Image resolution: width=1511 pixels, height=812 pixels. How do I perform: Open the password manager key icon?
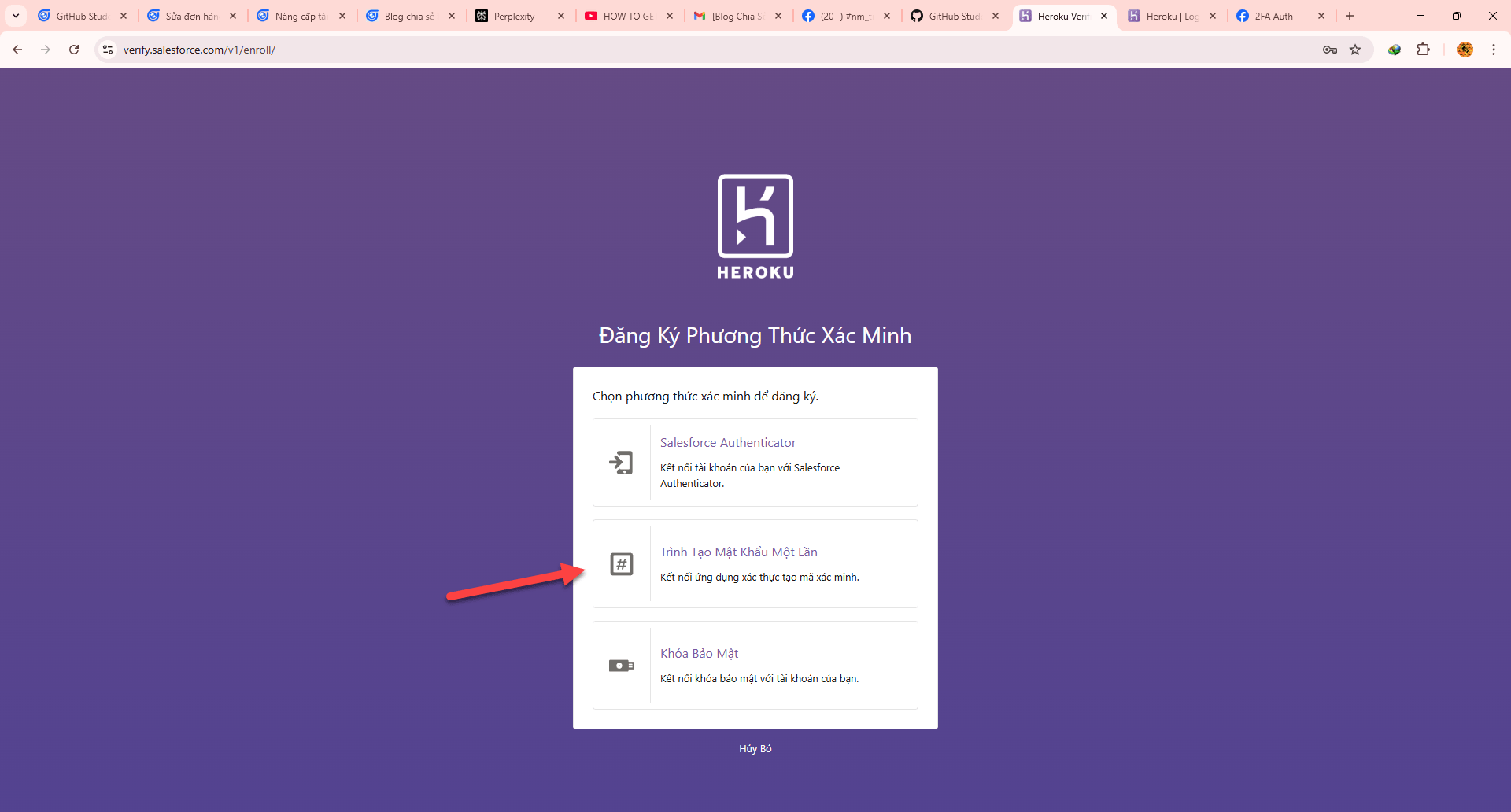point(1330,50)
